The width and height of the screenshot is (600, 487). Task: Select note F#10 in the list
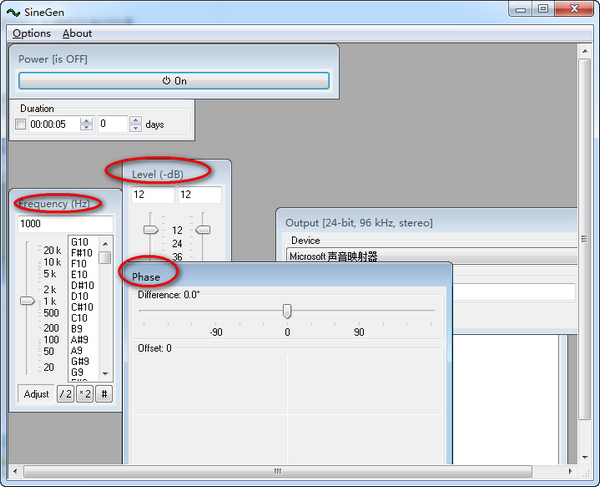click(x=82, y=253)
